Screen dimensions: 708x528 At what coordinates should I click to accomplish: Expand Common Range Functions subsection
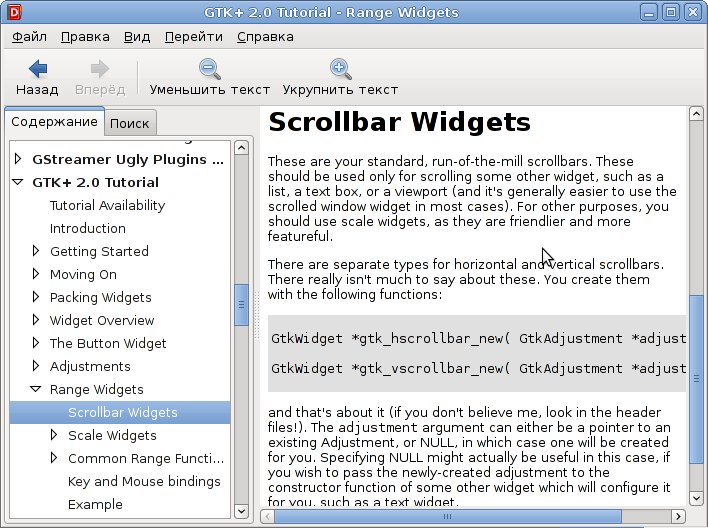coord(54,458)
